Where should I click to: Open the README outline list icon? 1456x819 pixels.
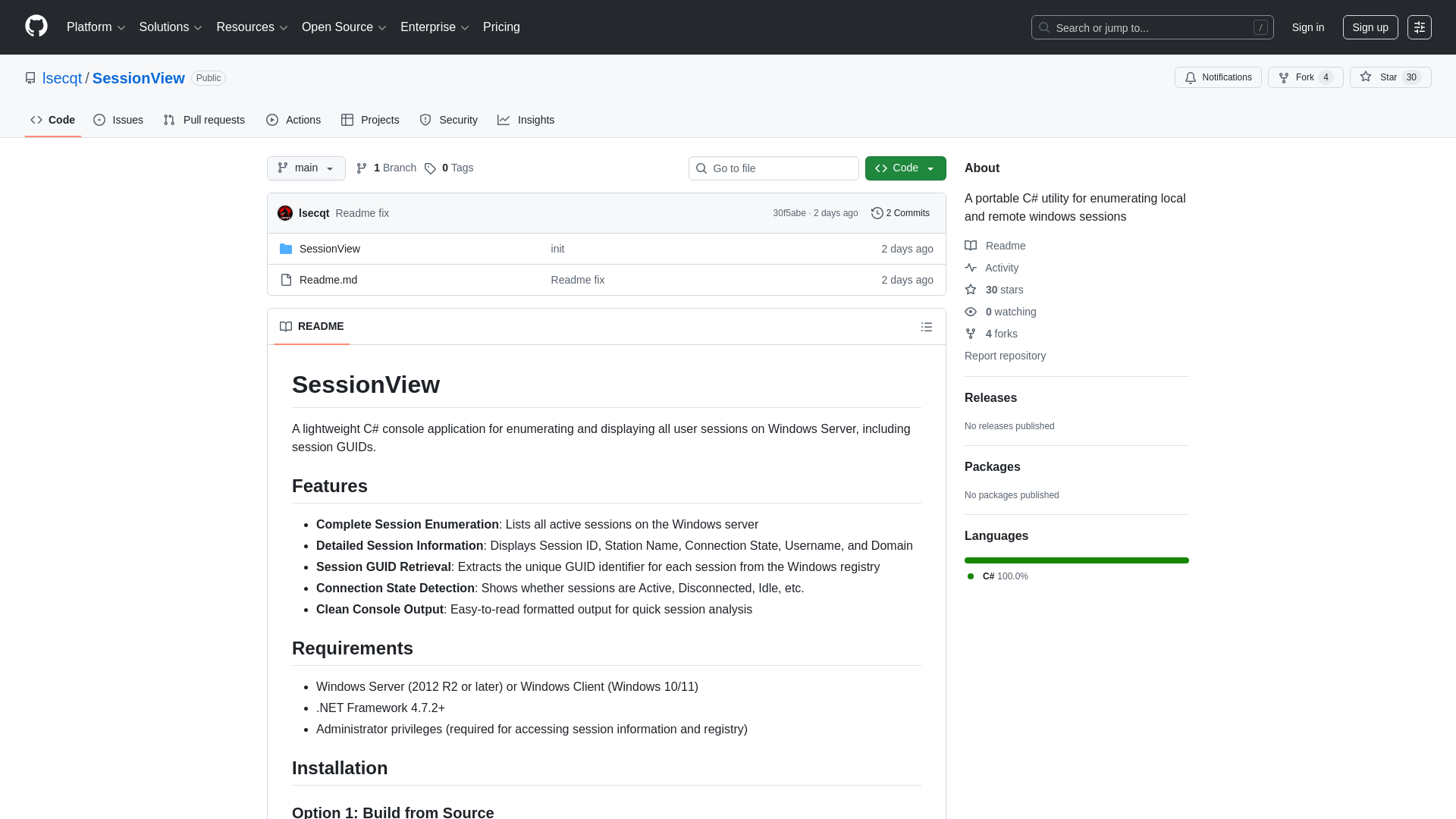pos(926,326)
